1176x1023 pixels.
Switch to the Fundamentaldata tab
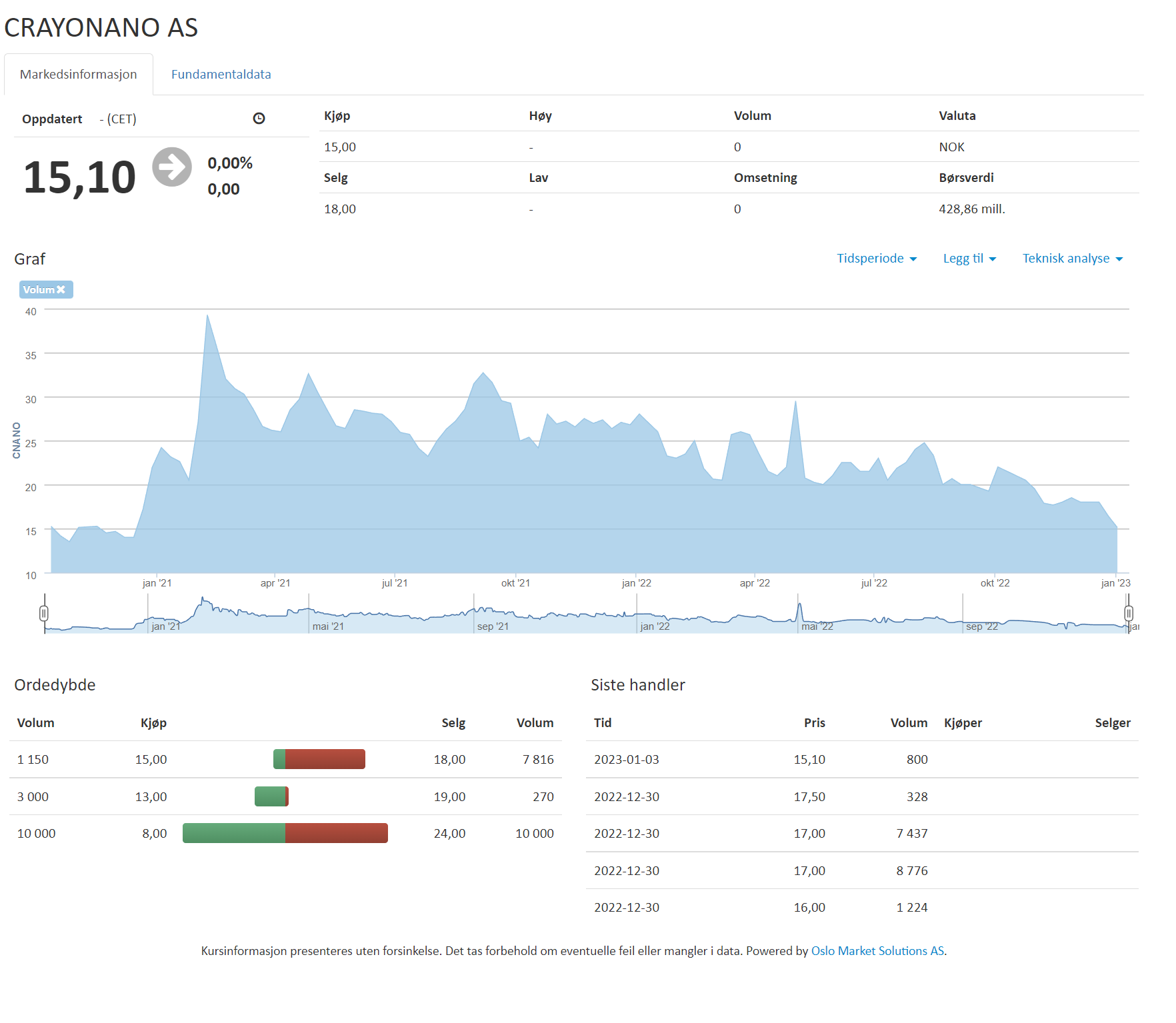(221, 74)
